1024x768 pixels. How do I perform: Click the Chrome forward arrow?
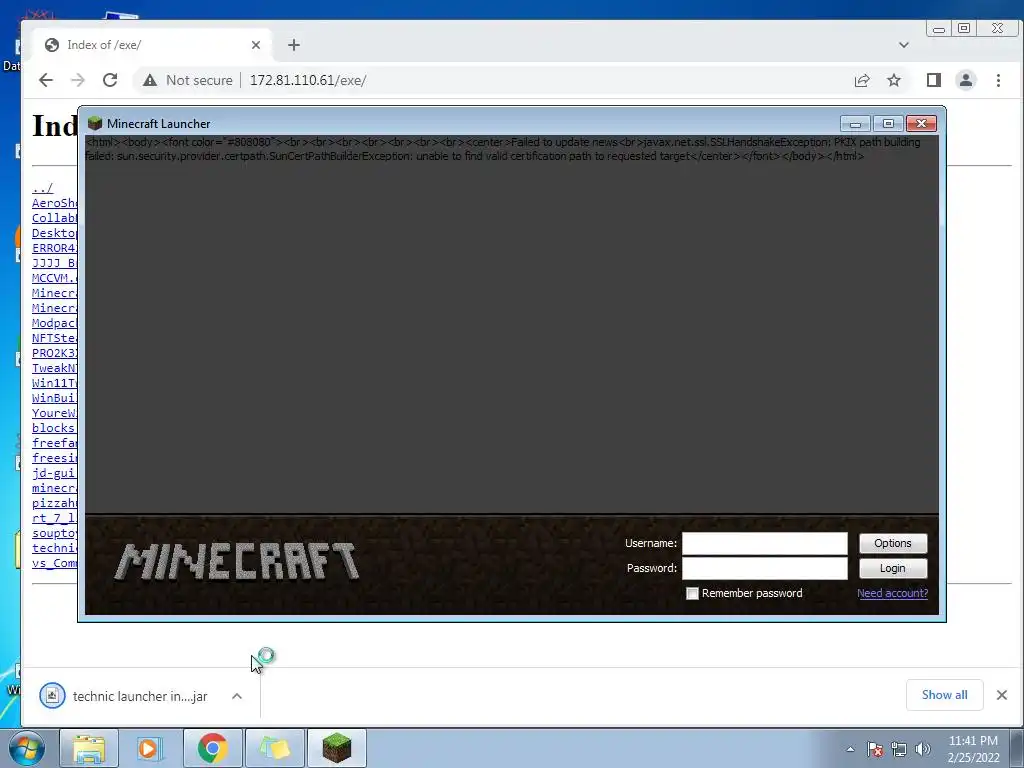[x=78, y=80]
